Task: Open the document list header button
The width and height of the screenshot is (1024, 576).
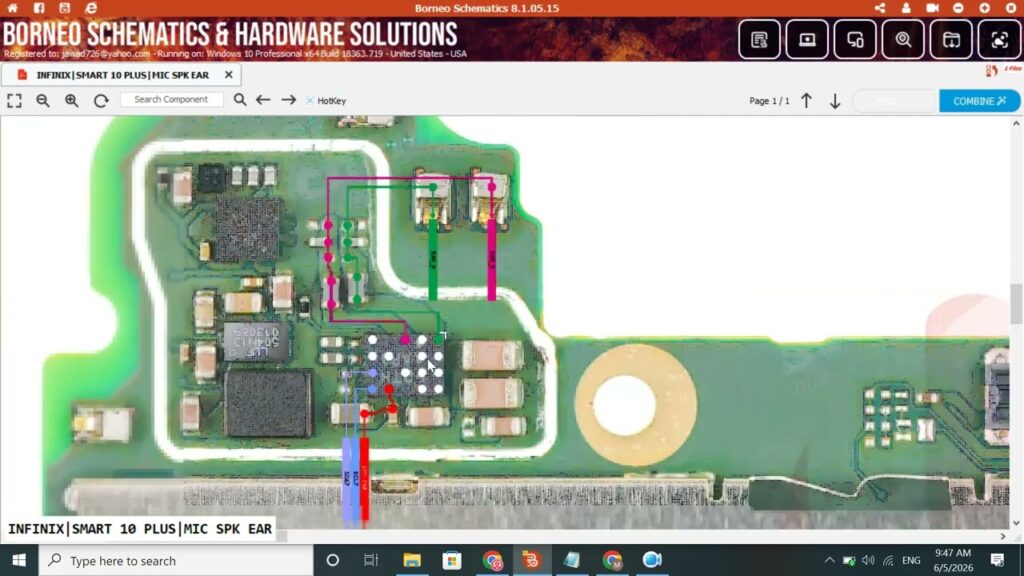Action: [x=760, y=40]
